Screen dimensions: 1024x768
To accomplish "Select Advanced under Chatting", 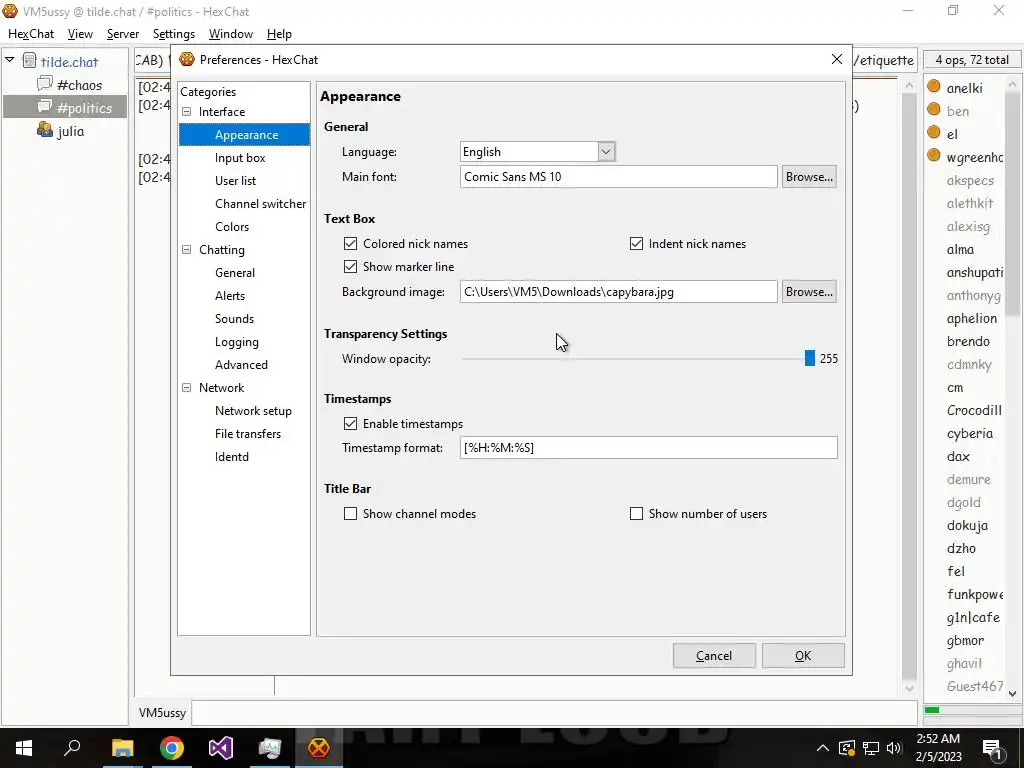I will coord(241,365).
